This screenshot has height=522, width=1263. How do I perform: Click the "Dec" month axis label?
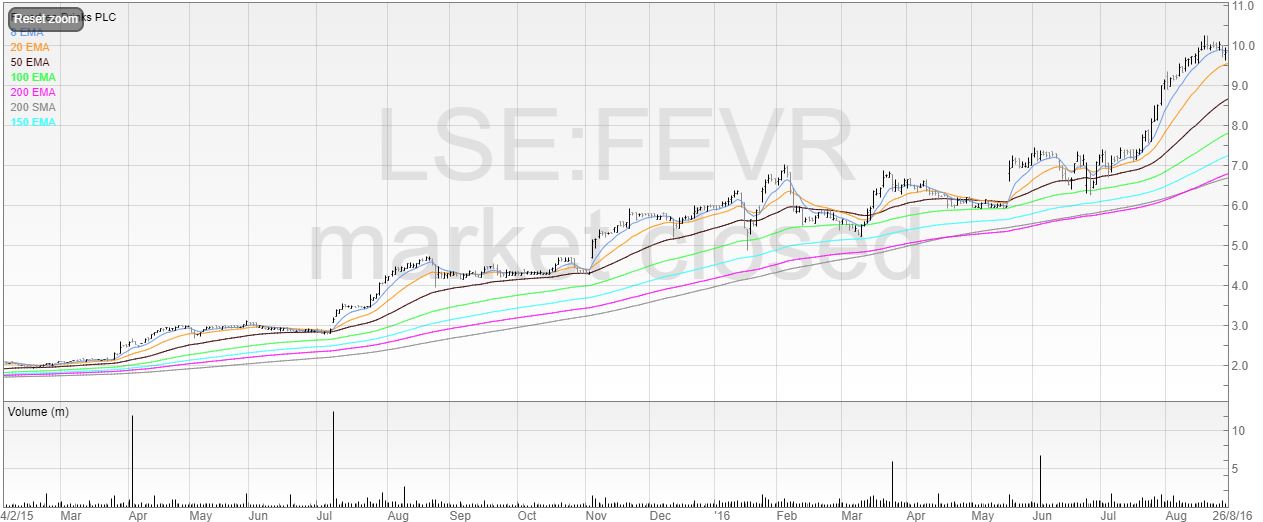click(659, 516)
